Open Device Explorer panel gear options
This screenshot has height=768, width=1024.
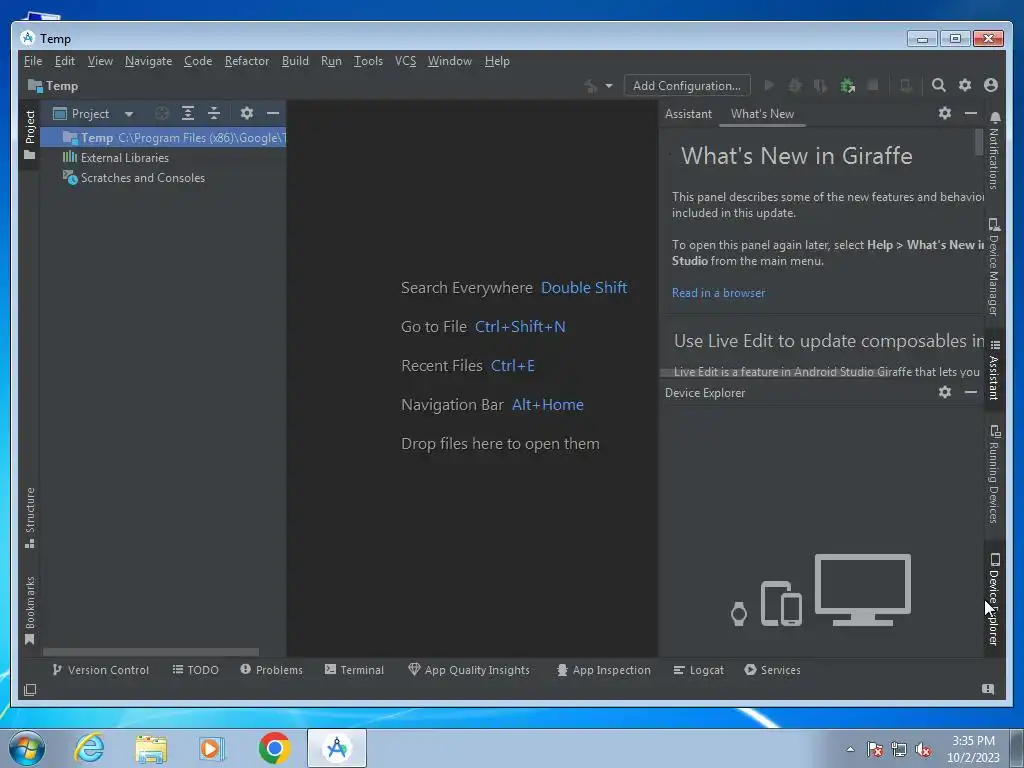[945, 392]
